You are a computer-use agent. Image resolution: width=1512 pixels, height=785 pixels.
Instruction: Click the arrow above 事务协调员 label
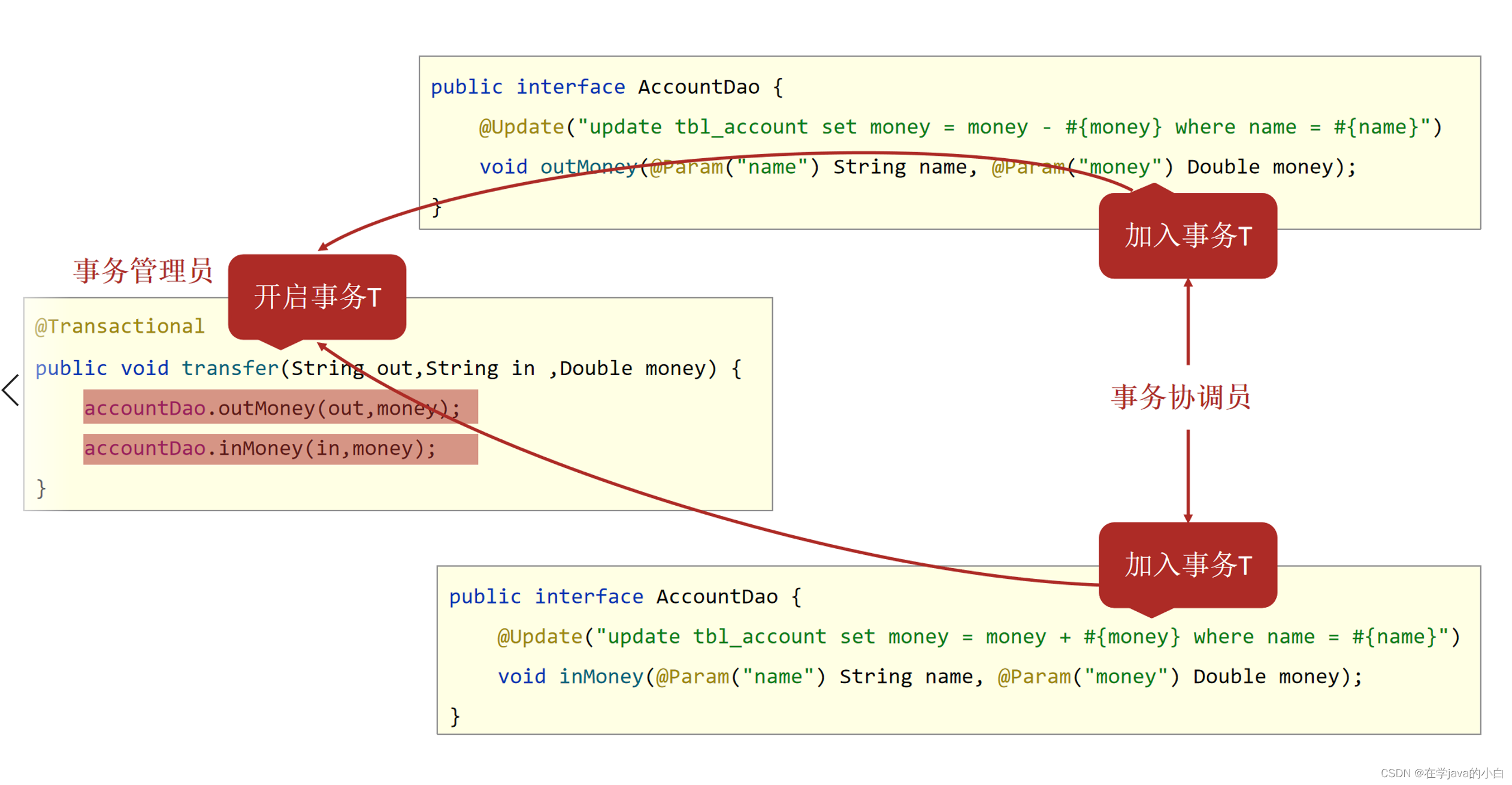pyautogui.click(x=1187, y=322)
